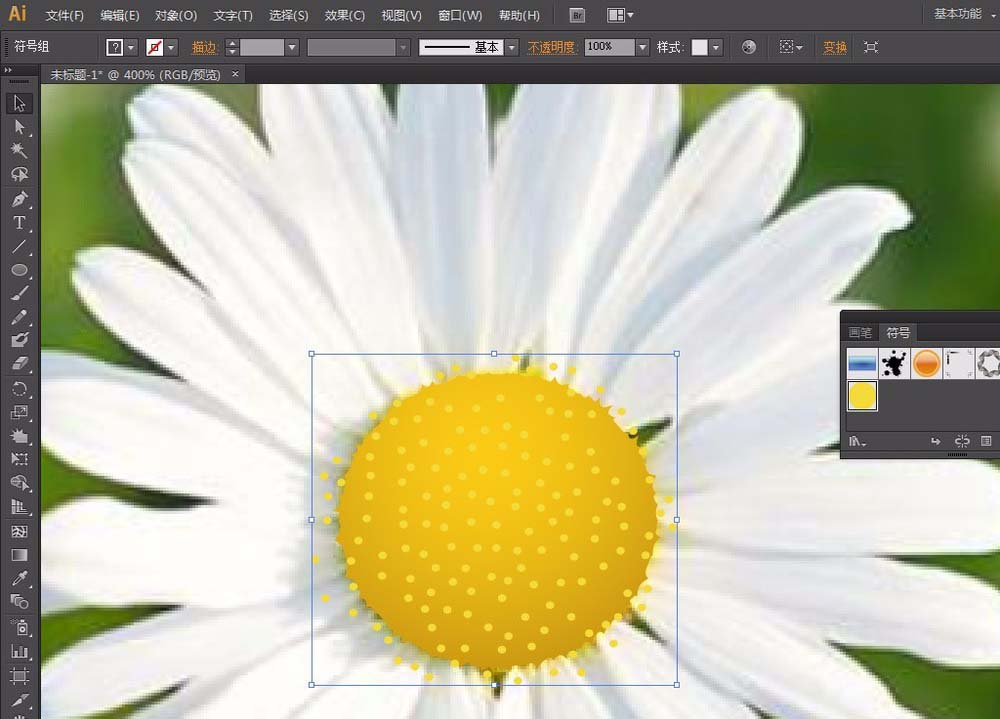Viewport: 1000px width, 719px height.
Task: Open the stroke weight dropdown
Action: (292, 47)
